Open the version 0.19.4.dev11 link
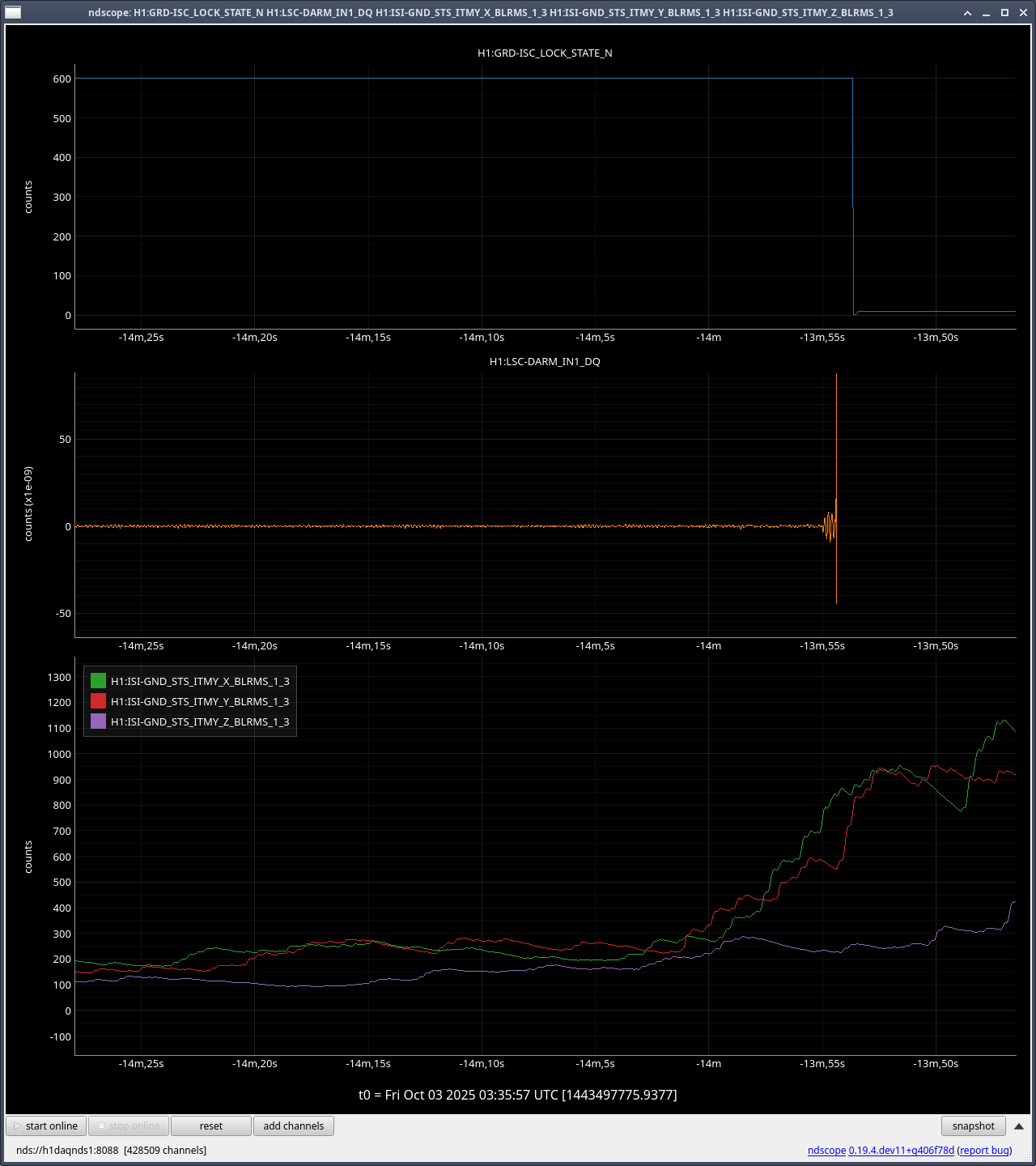1036x1166 pixels. tap(901, 1150)
